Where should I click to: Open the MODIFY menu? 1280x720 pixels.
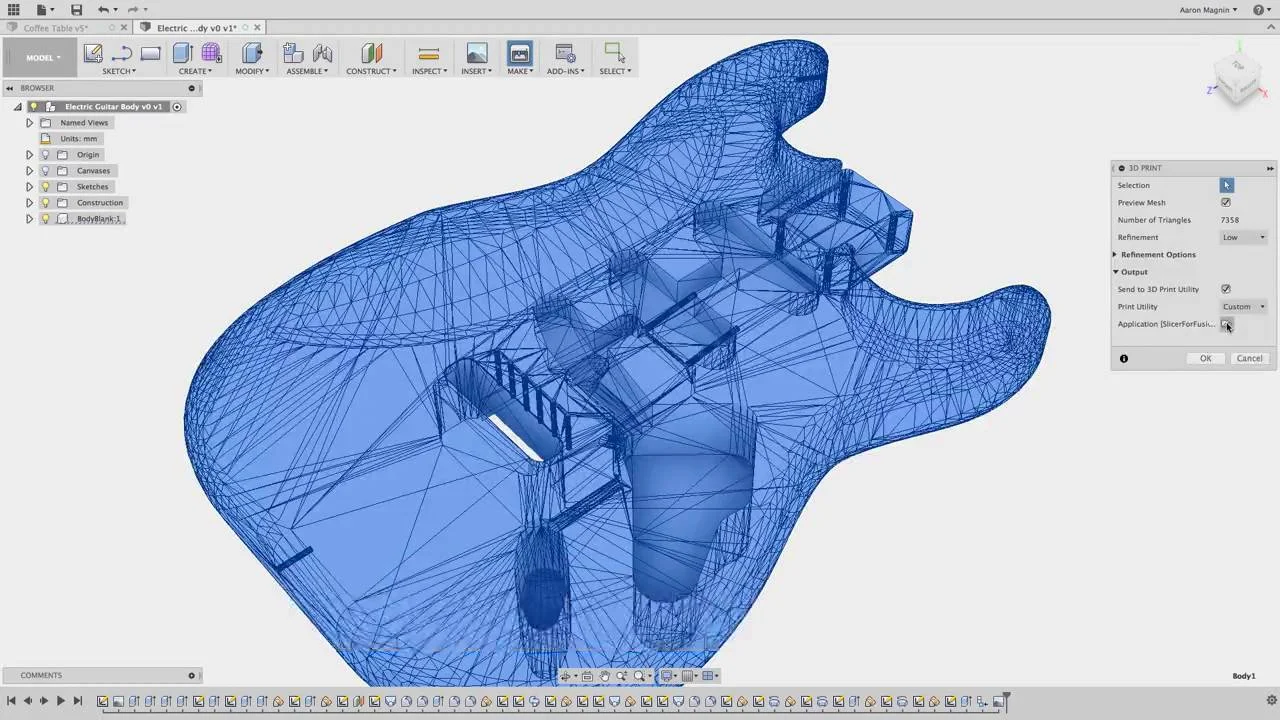point(252,71)
